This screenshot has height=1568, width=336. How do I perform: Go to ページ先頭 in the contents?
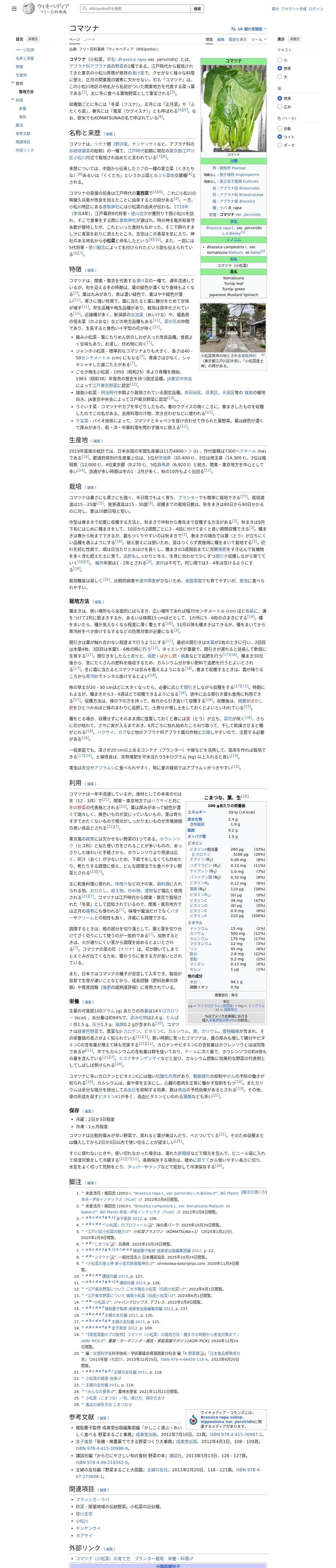25,50
